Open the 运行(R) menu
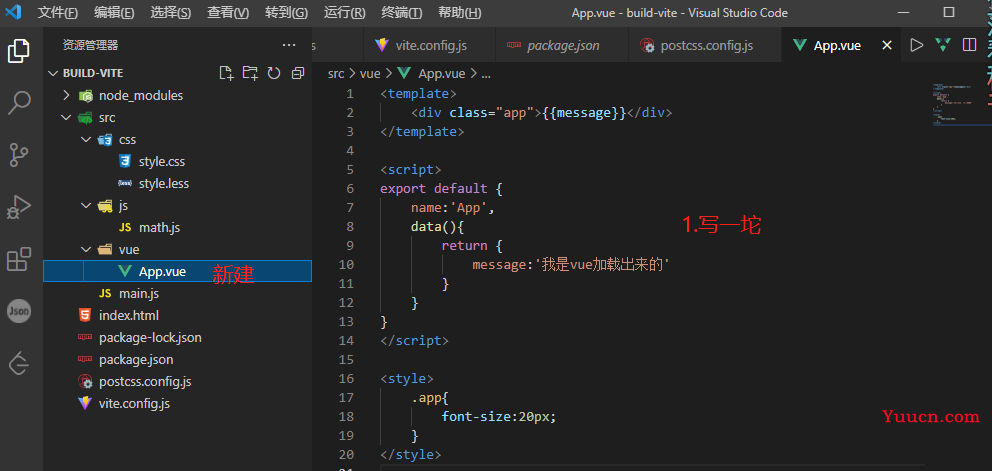 click(345, 13)
